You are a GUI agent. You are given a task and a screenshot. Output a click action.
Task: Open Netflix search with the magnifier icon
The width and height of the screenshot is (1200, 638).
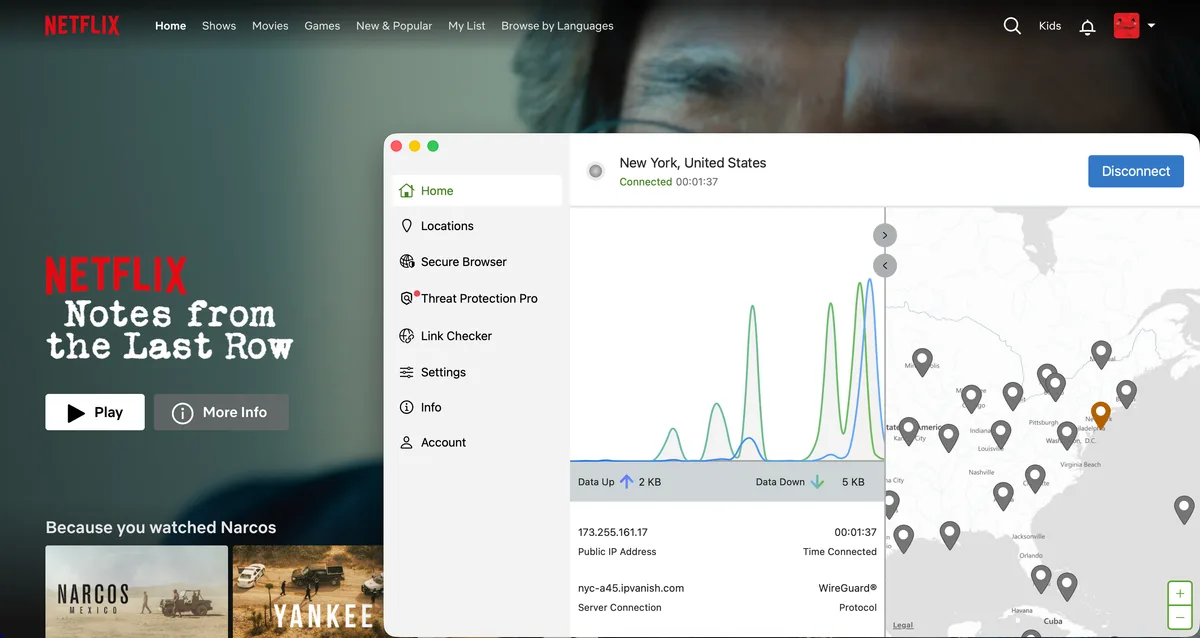[1012, 26]
